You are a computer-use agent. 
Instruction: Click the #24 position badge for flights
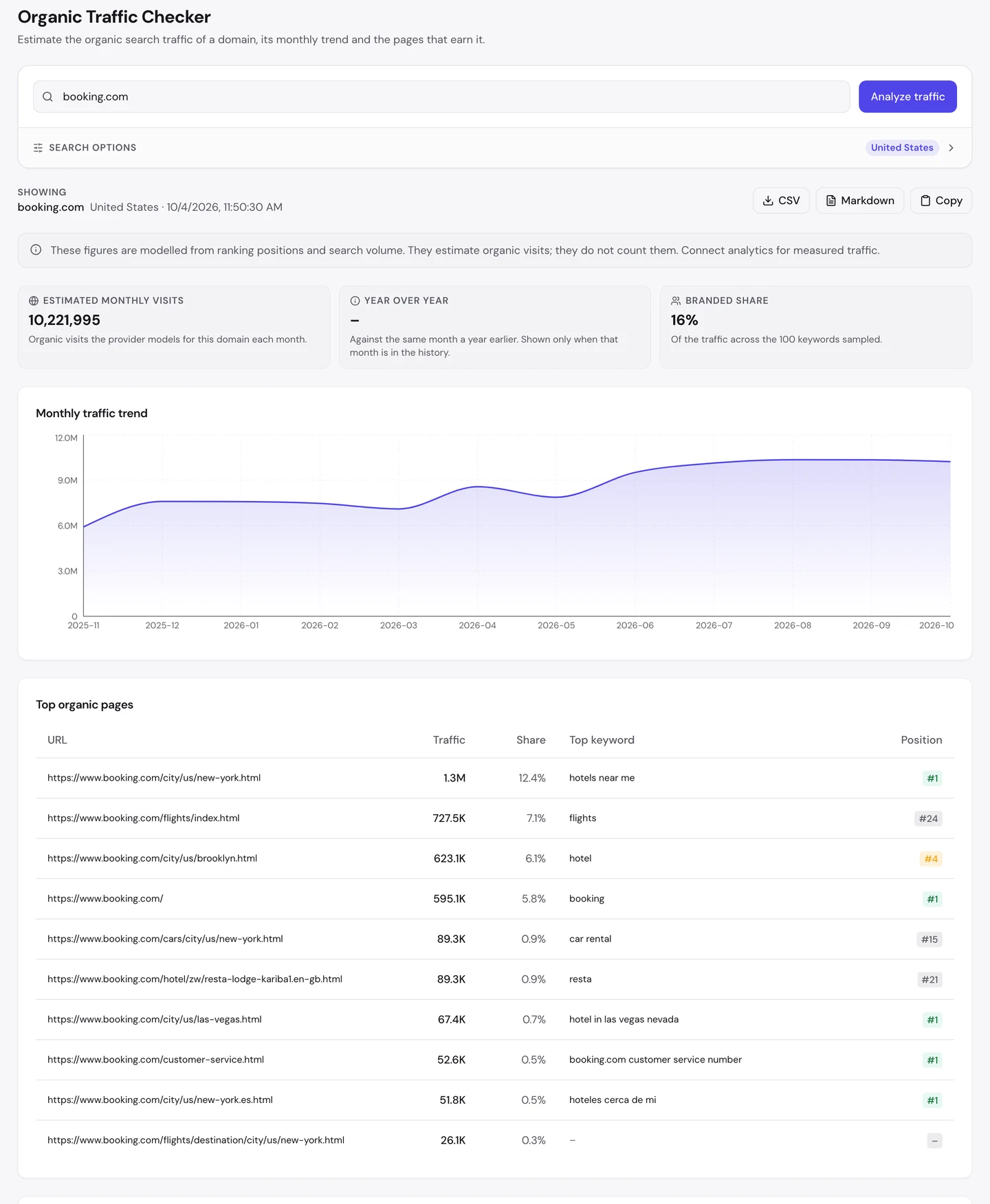tap(928, 818)
